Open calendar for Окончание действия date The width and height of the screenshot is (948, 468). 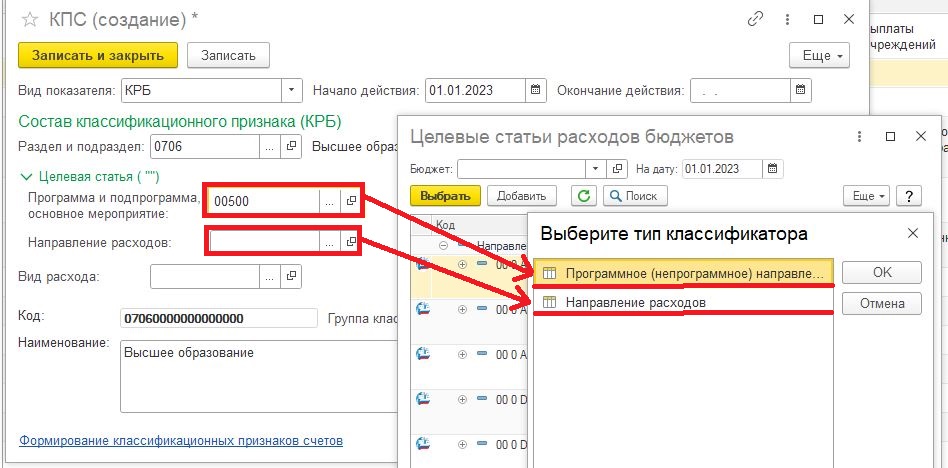click(x=800, y=90)
